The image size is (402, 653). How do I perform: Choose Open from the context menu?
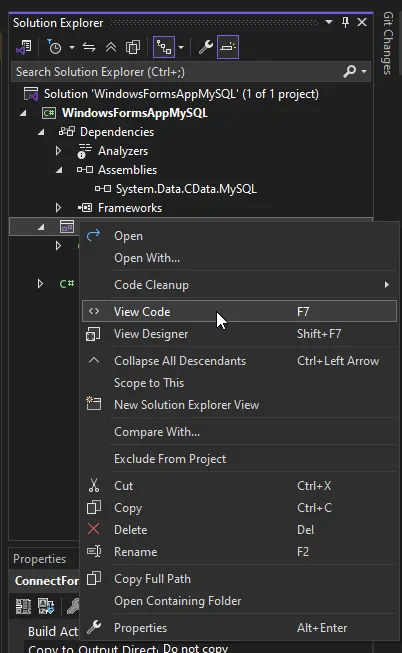point(239,236)
